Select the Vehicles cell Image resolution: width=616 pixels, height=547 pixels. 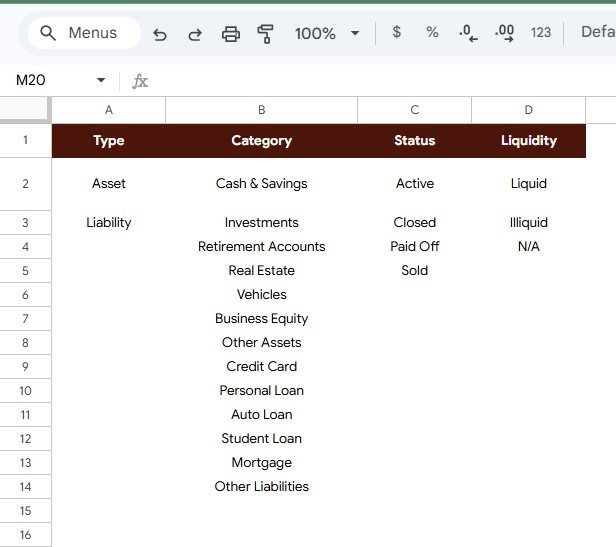pyautogui.click(x=262, y=295)
